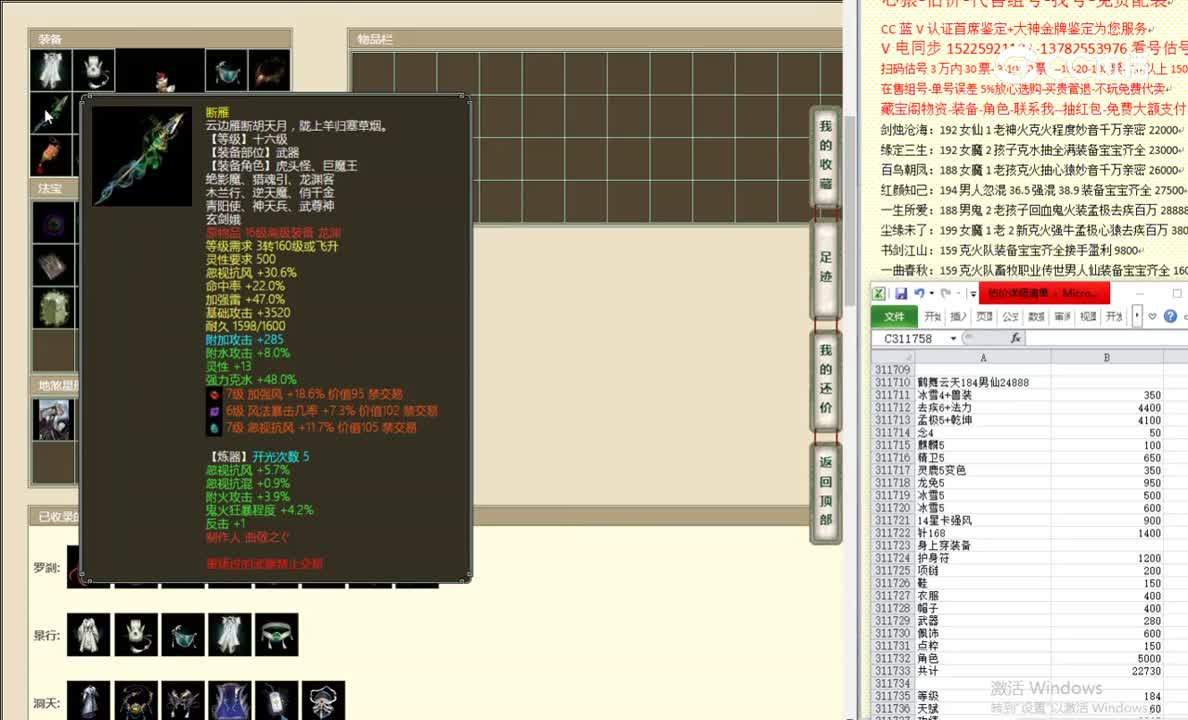Open 我的还价 side button
This screenshot has width=1188, height=720.
[x=826, y=379]
